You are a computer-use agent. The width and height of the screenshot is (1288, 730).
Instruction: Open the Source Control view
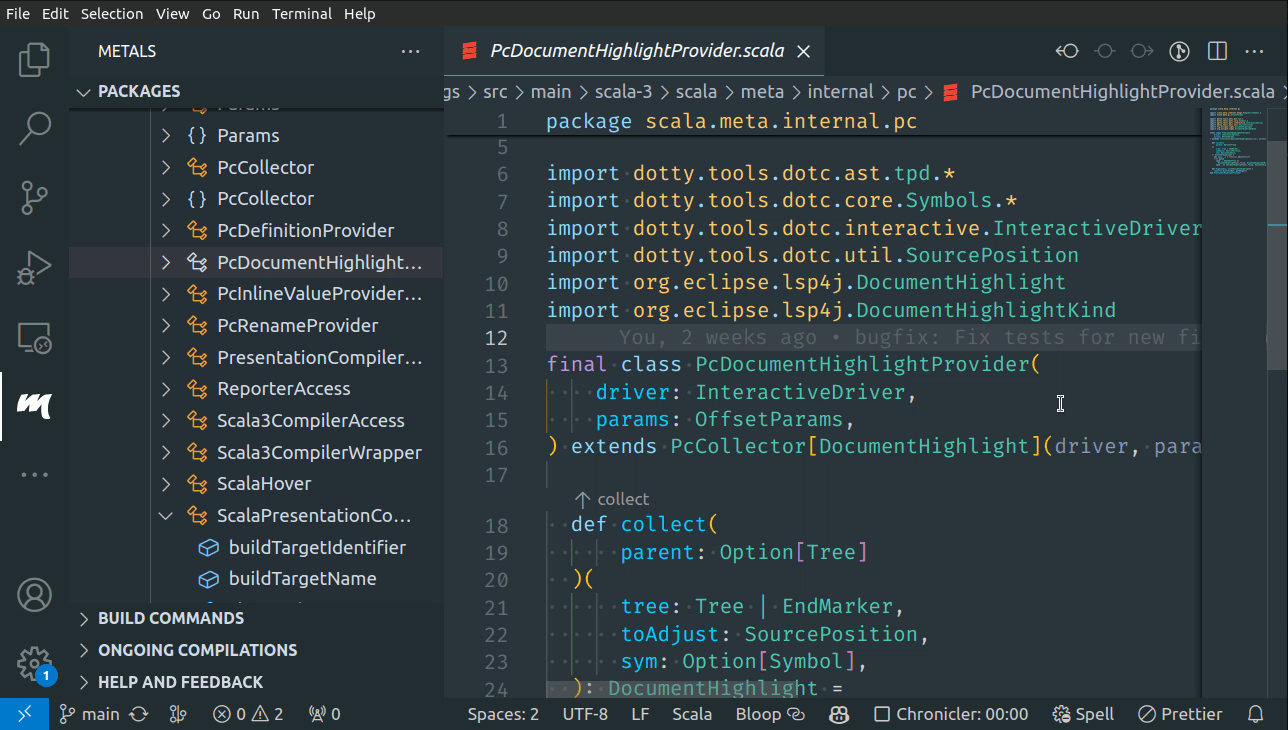34,198
